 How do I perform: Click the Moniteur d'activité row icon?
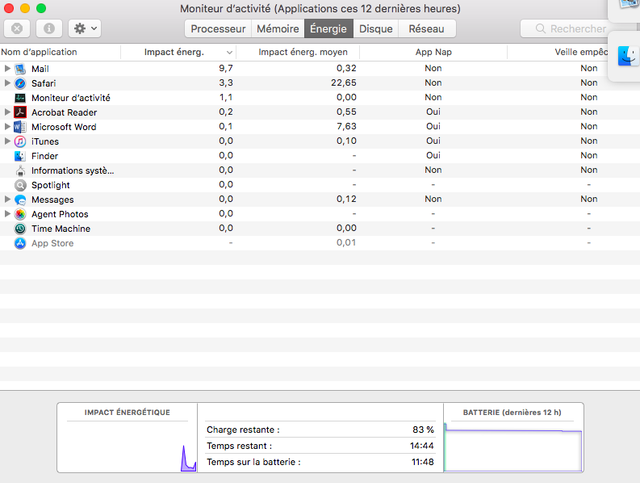[20, 98]
